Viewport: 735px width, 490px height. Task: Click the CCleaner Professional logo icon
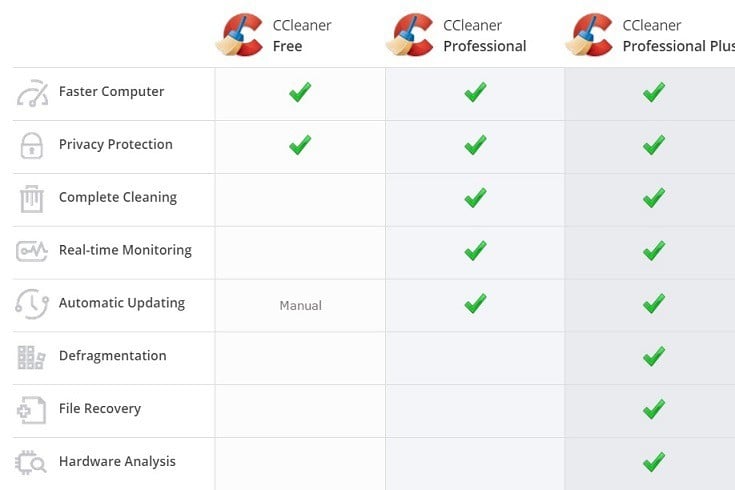pos(410,35)
